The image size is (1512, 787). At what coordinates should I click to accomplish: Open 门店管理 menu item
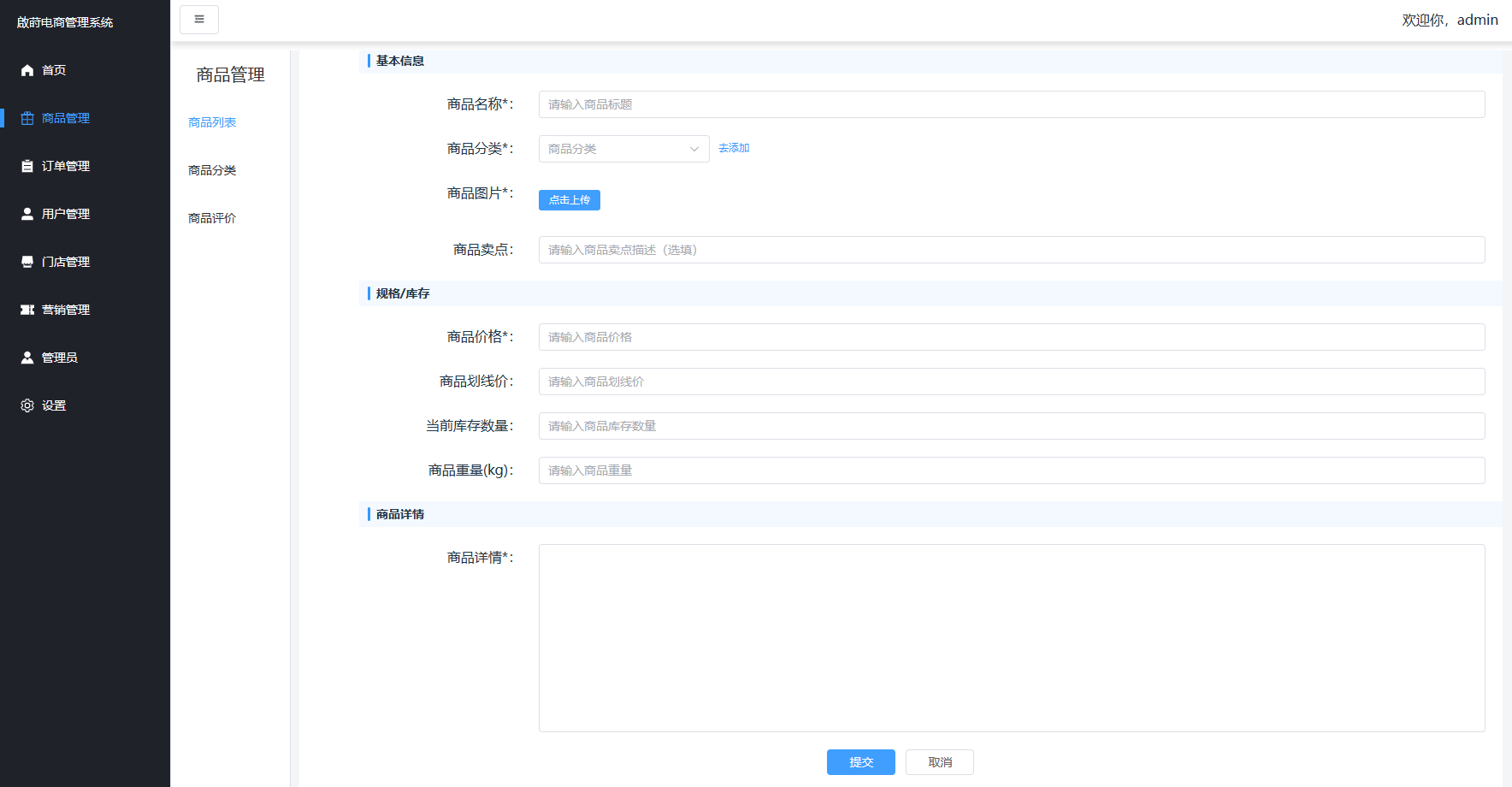[x=66, y=262]
